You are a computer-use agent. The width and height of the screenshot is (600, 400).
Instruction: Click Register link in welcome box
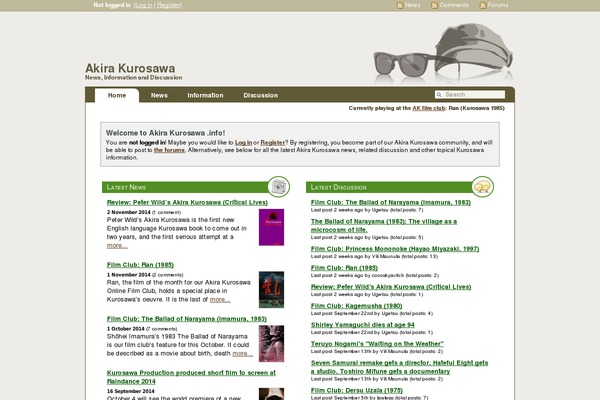tap(272, 142)
